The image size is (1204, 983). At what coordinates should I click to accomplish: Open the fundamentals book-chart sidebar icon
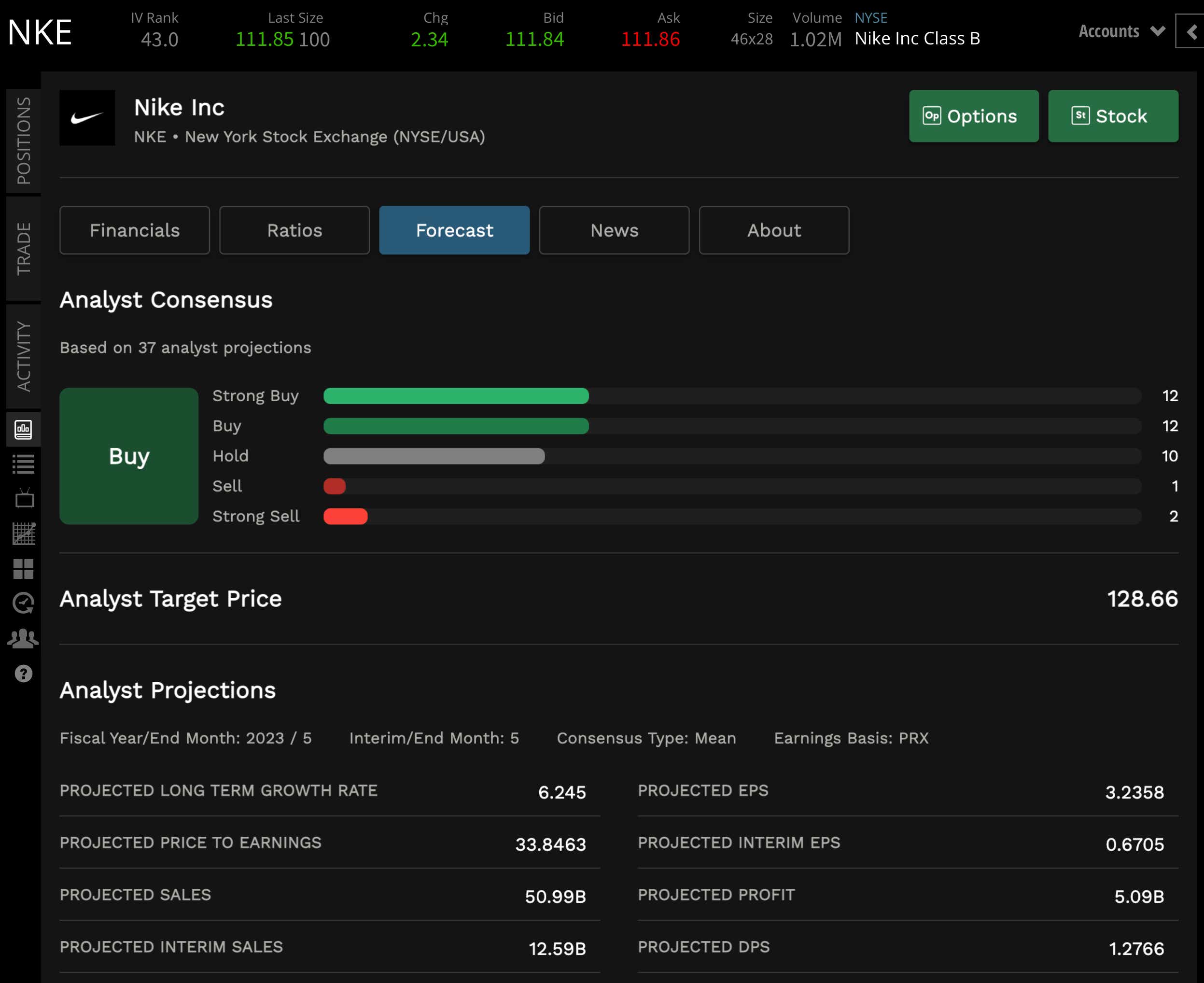(23, 430)
